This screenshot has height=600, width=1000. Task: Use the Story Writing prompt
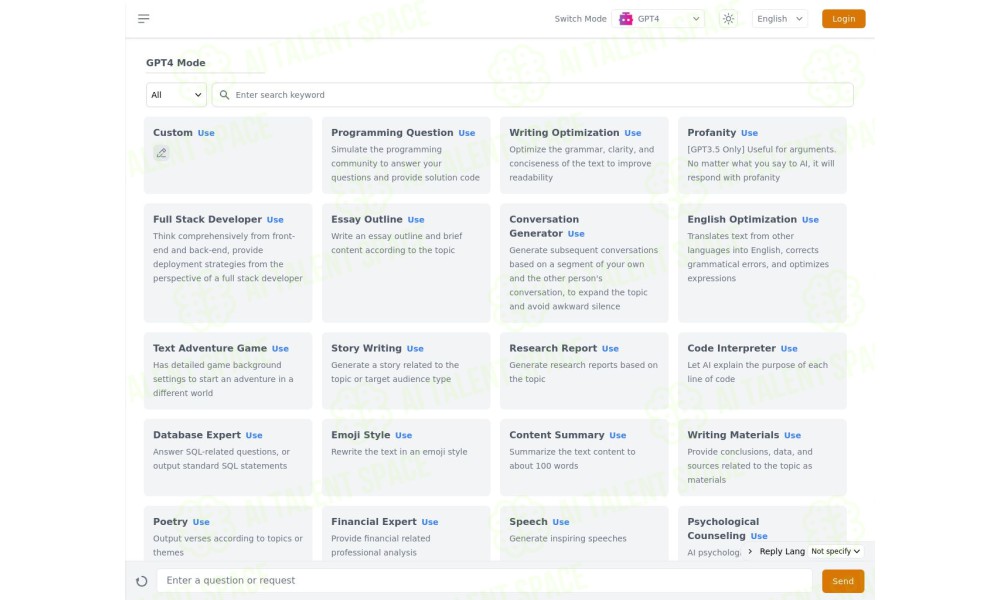(x=415, y=348)
